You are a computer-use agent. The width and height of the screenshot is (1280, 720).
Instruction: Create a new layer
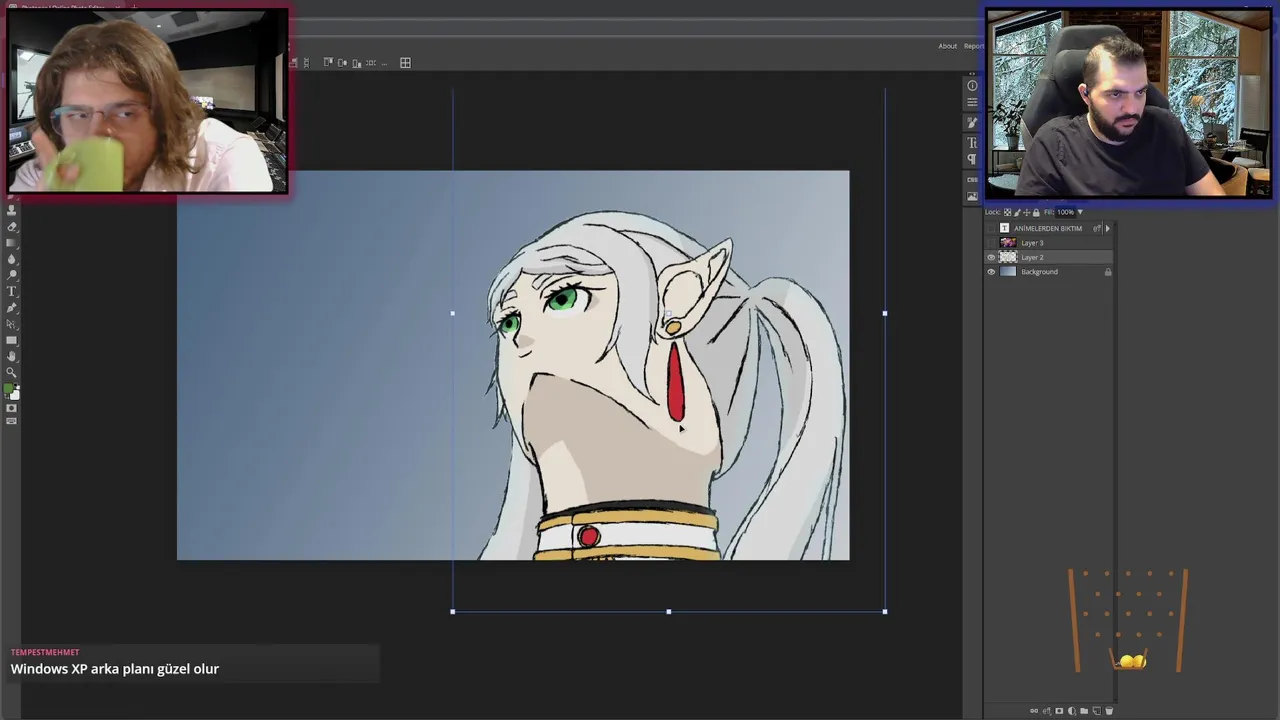point(1097,711)
